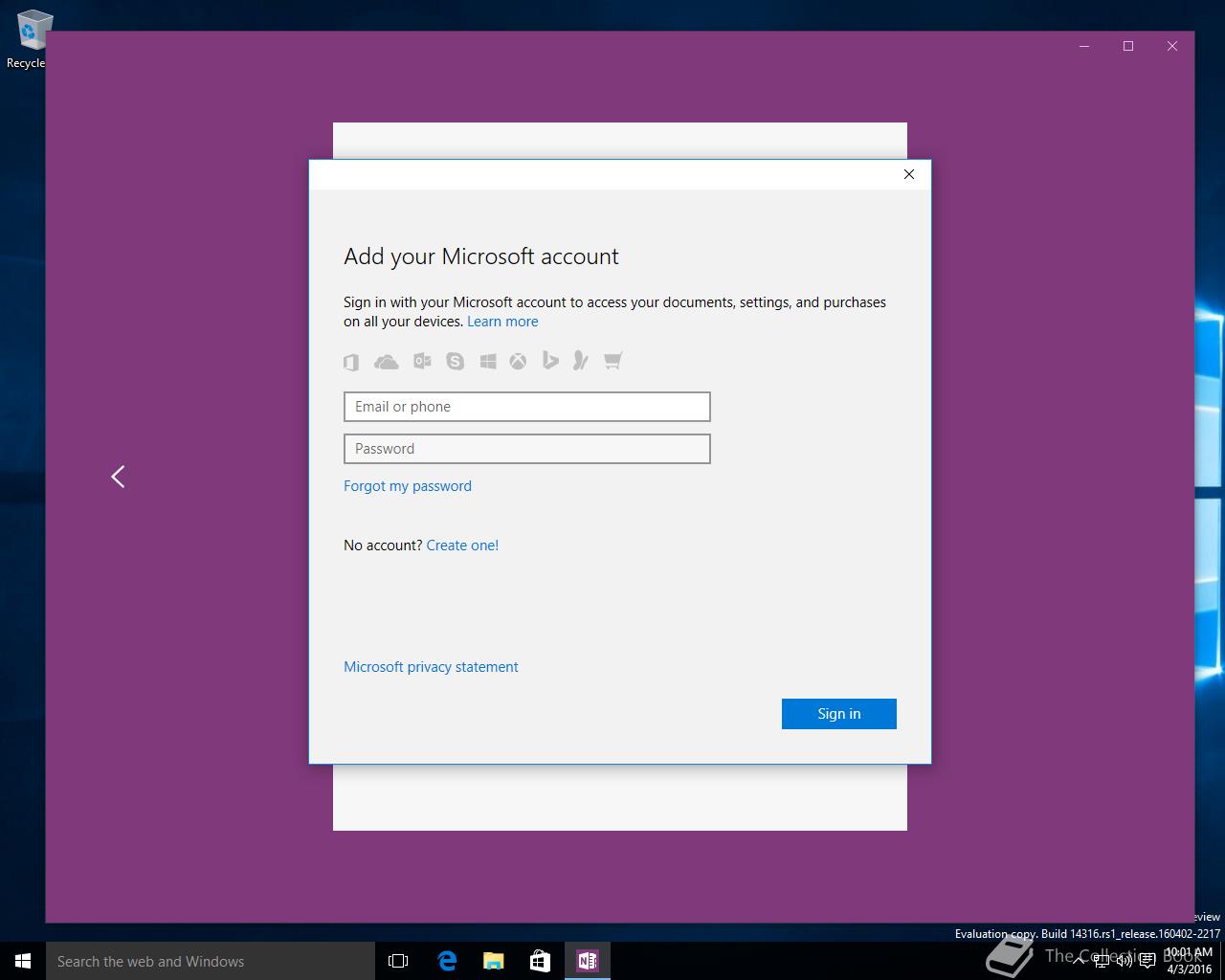Click the Bing service icon
Screen dimensions: 1225x980
pos(550,360)
